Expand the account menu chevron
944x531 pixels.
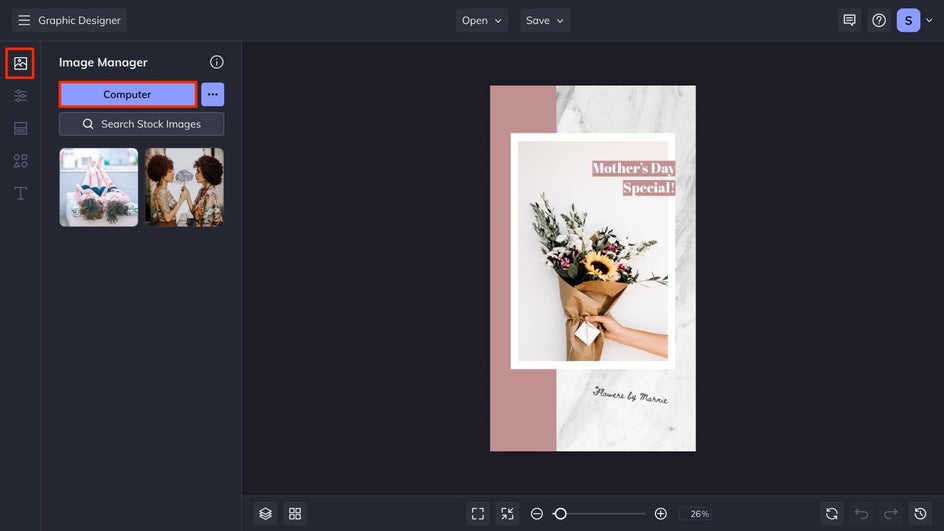coord(930,20)
